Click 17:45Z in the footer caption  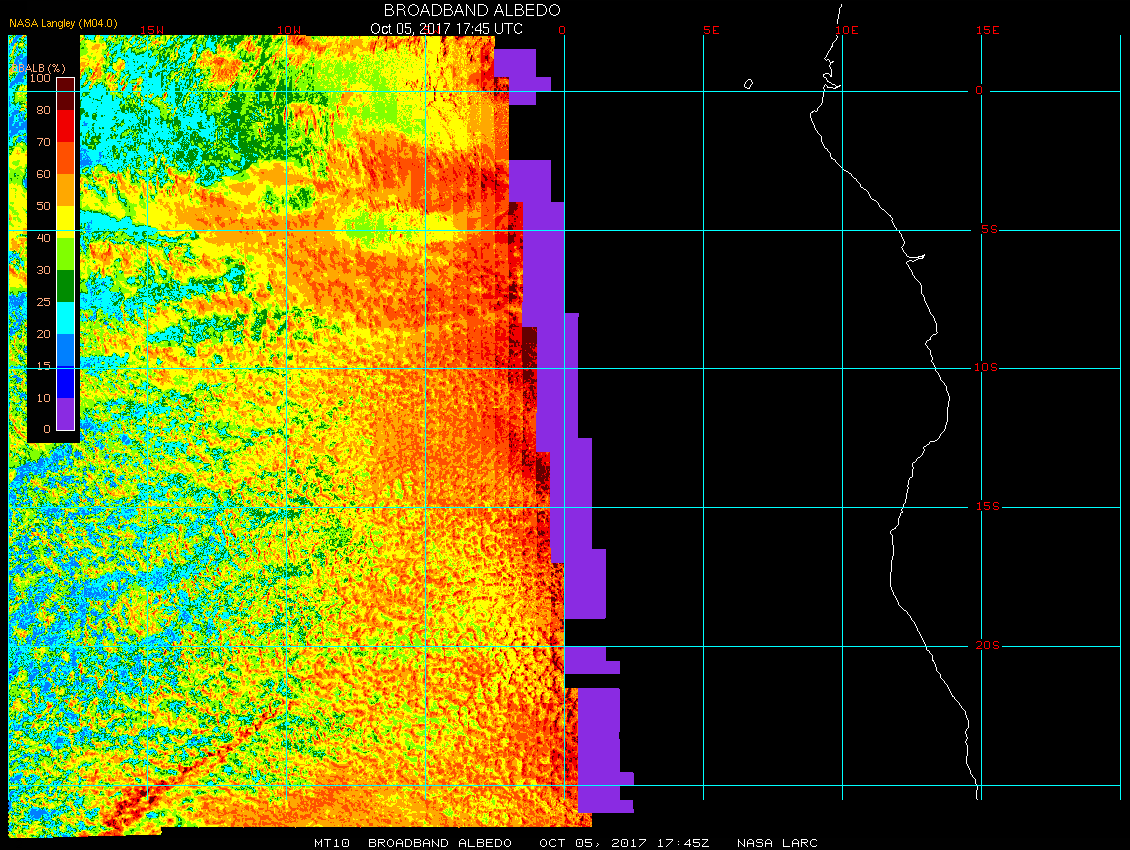pos(682,843)
